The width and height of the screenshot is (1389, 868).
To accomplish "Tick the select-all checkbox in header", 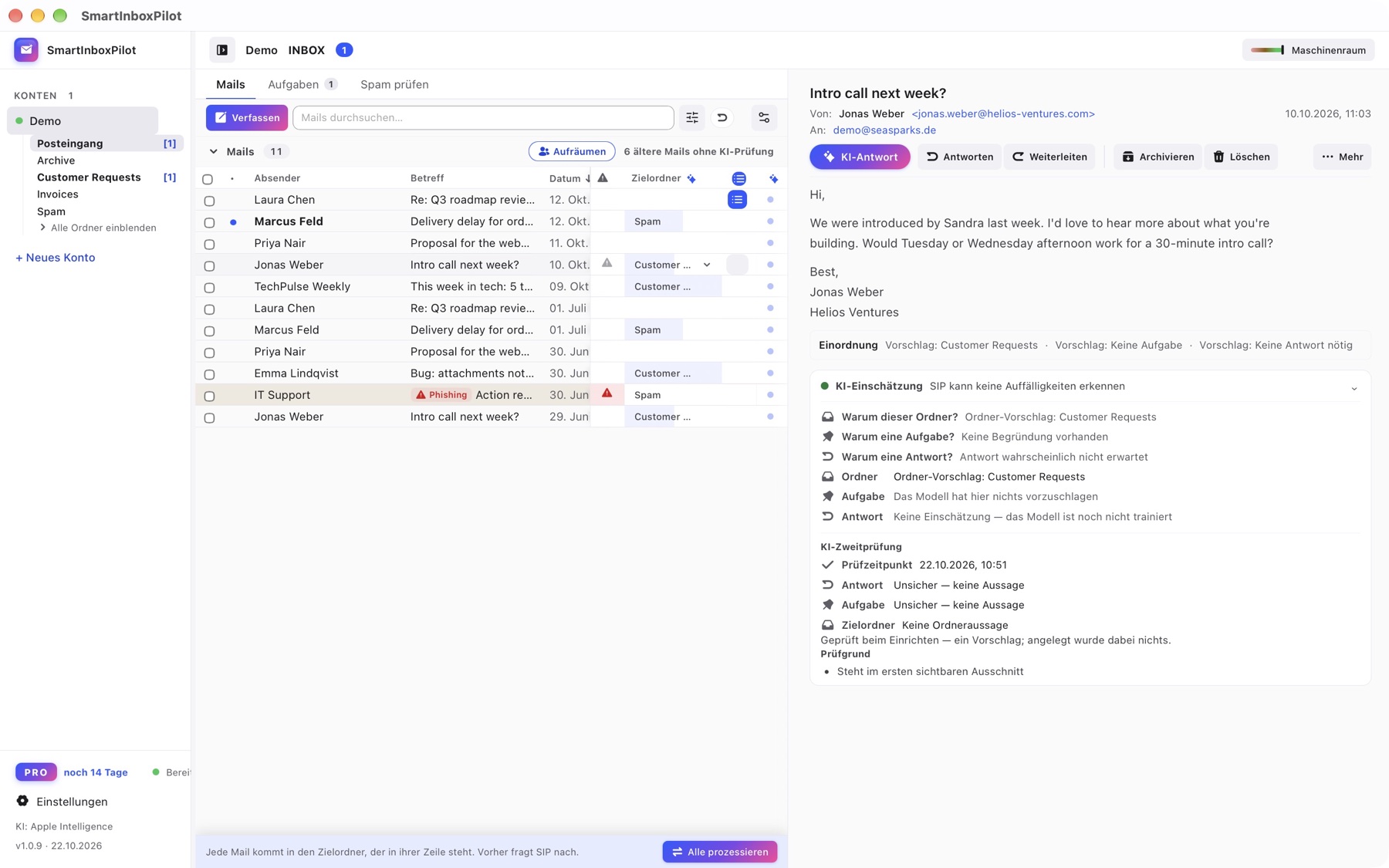I will pos(208,179).
